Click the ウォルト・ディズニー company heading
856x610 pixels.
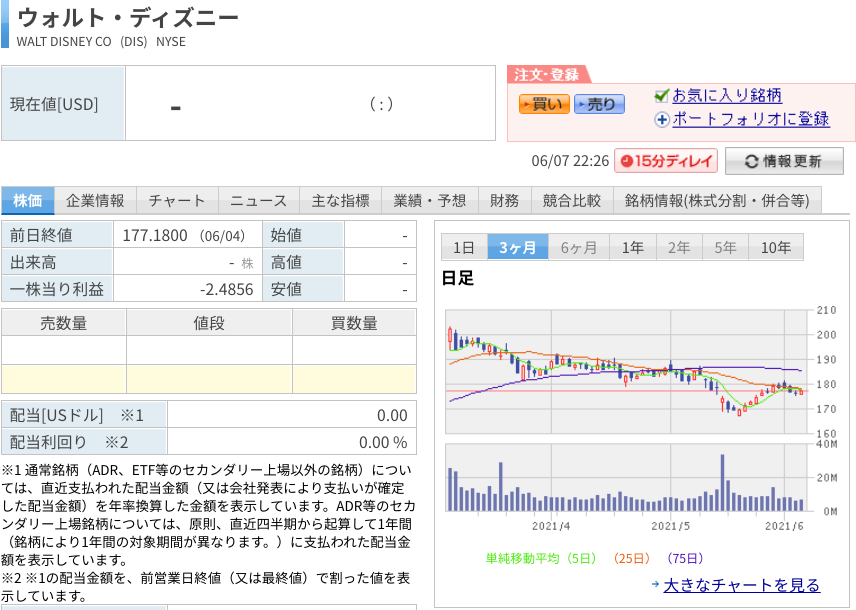click(128, 17)
